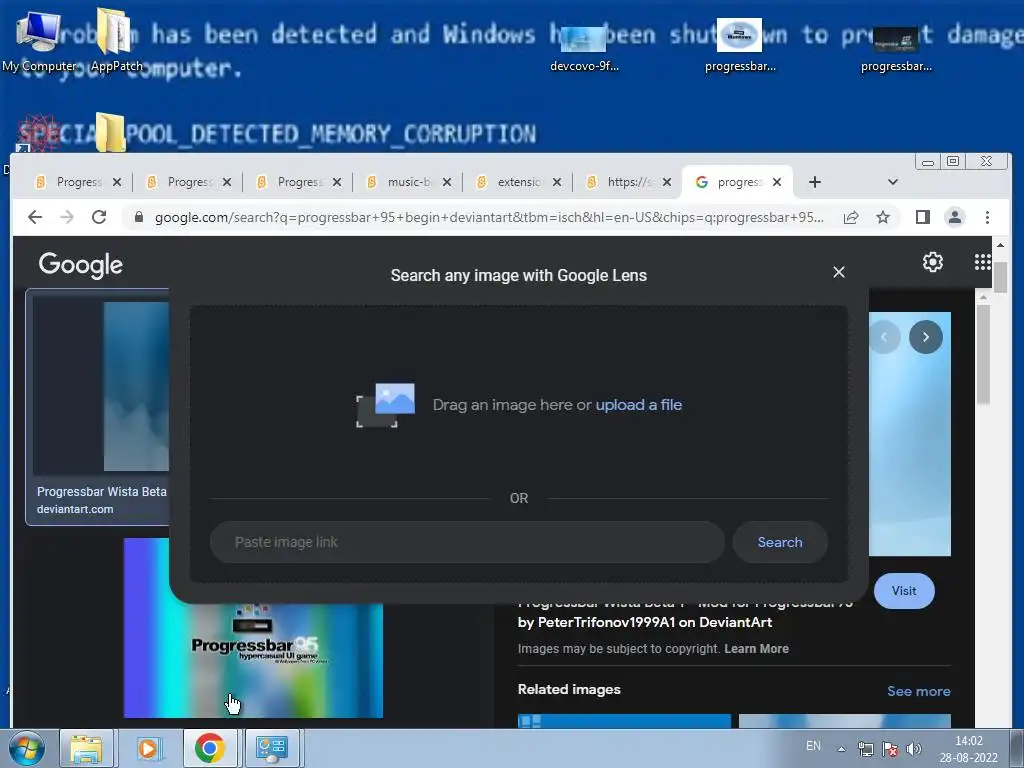1024x768 pixels.
Task: Share this page using the share icon
Action: [x=851, y=217]
